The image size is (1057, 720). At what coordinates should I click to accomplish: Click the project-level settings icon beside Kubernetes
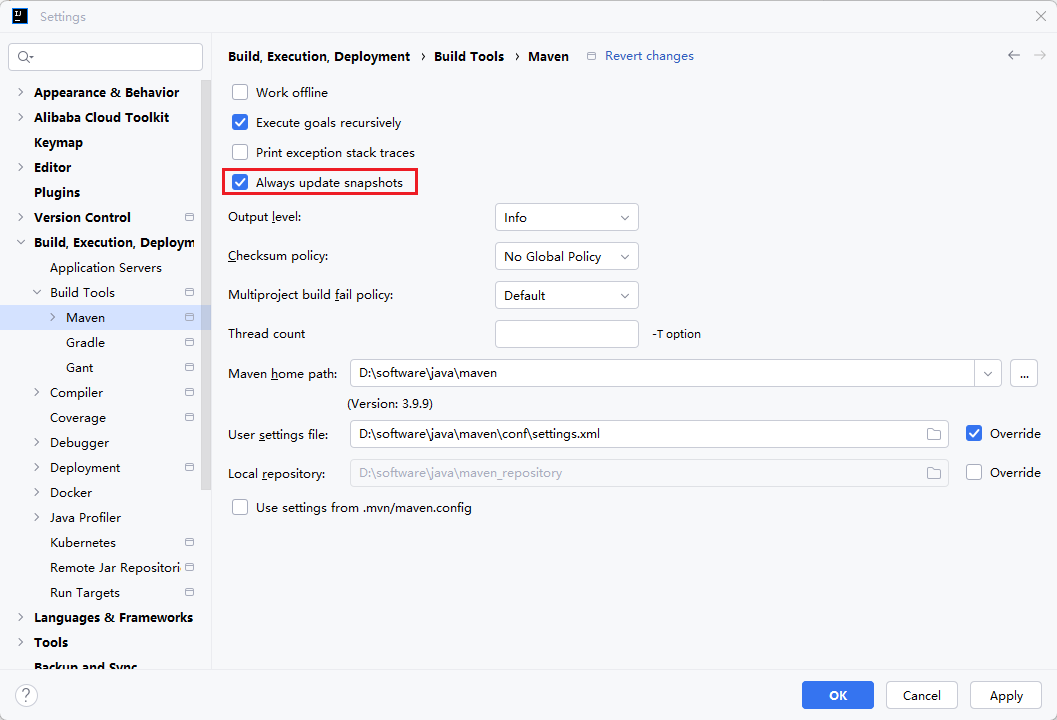click(189, 542)
